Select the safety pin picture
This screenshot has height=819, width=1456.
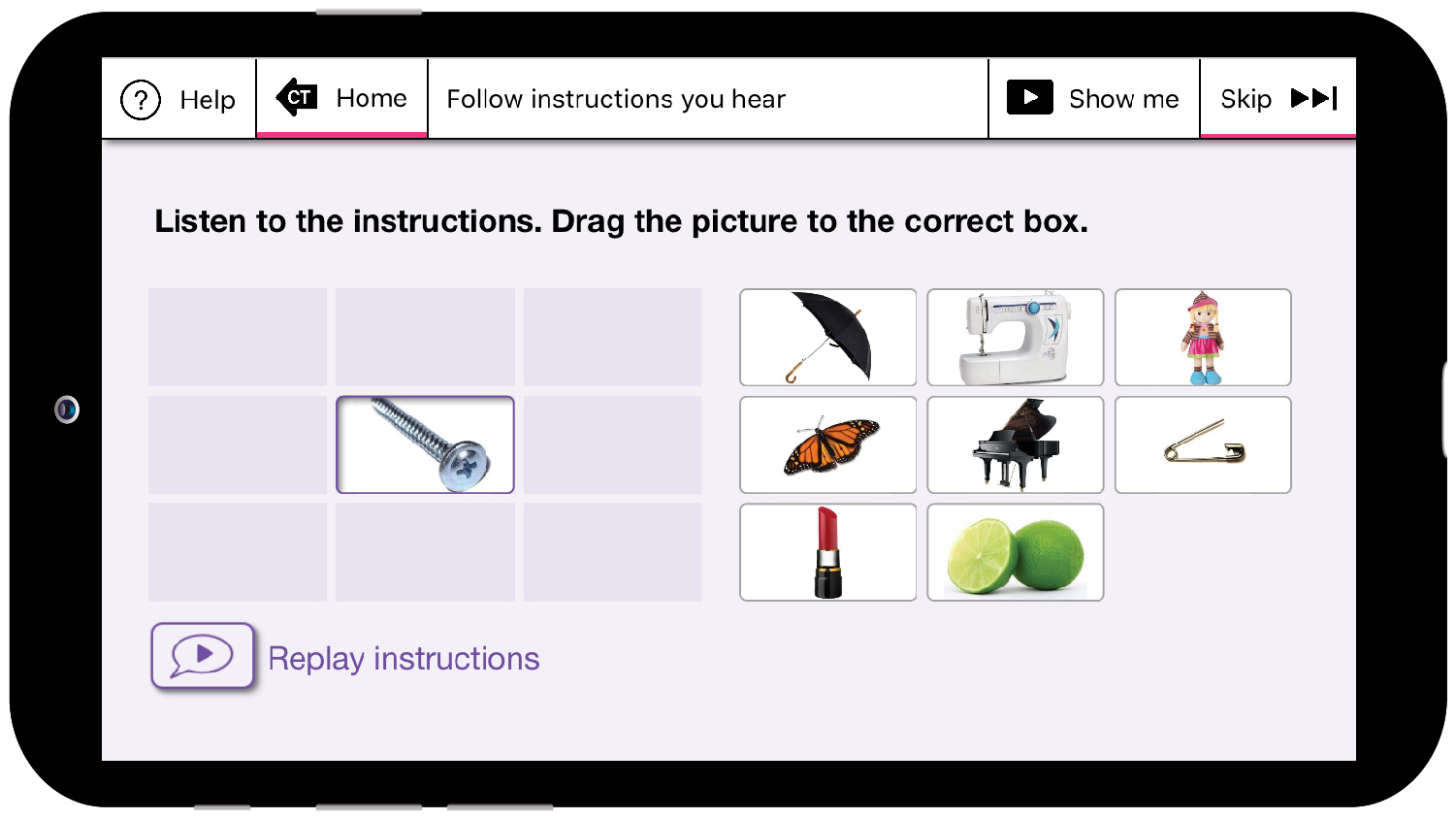(1203, 444)
